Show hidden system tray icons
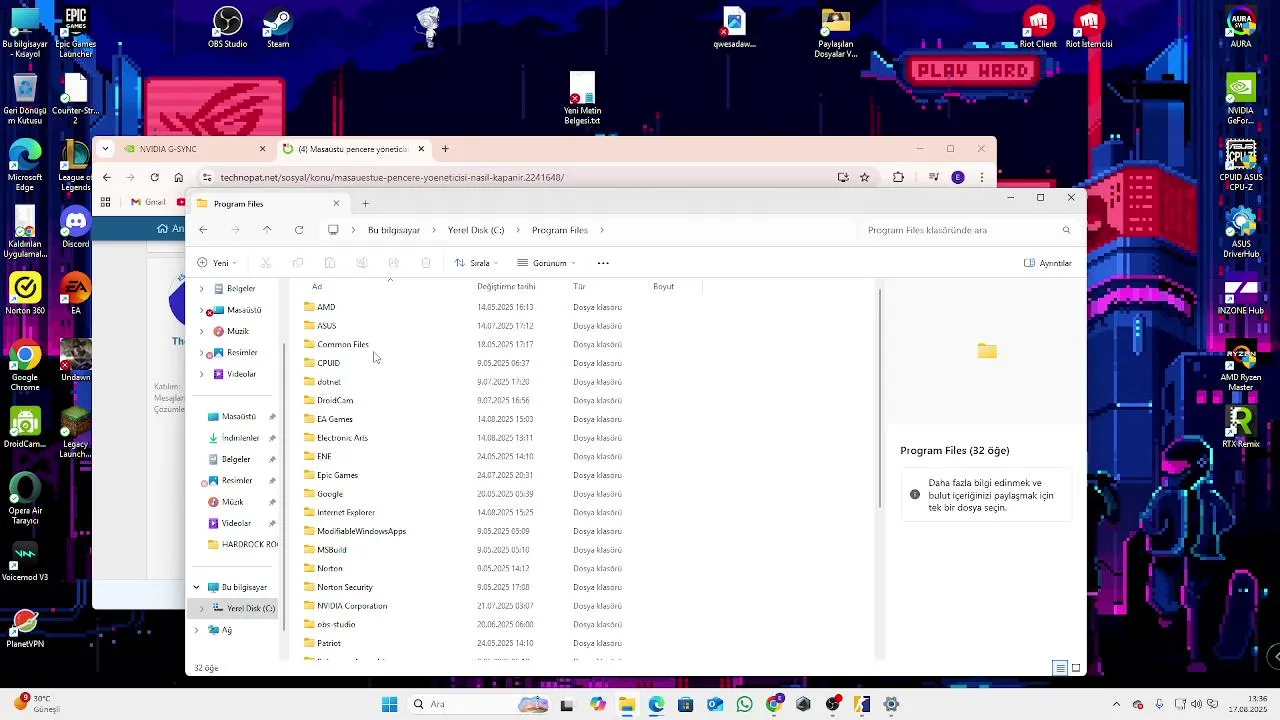Screen dimensions: 1280x720 tap(1117, 704)
